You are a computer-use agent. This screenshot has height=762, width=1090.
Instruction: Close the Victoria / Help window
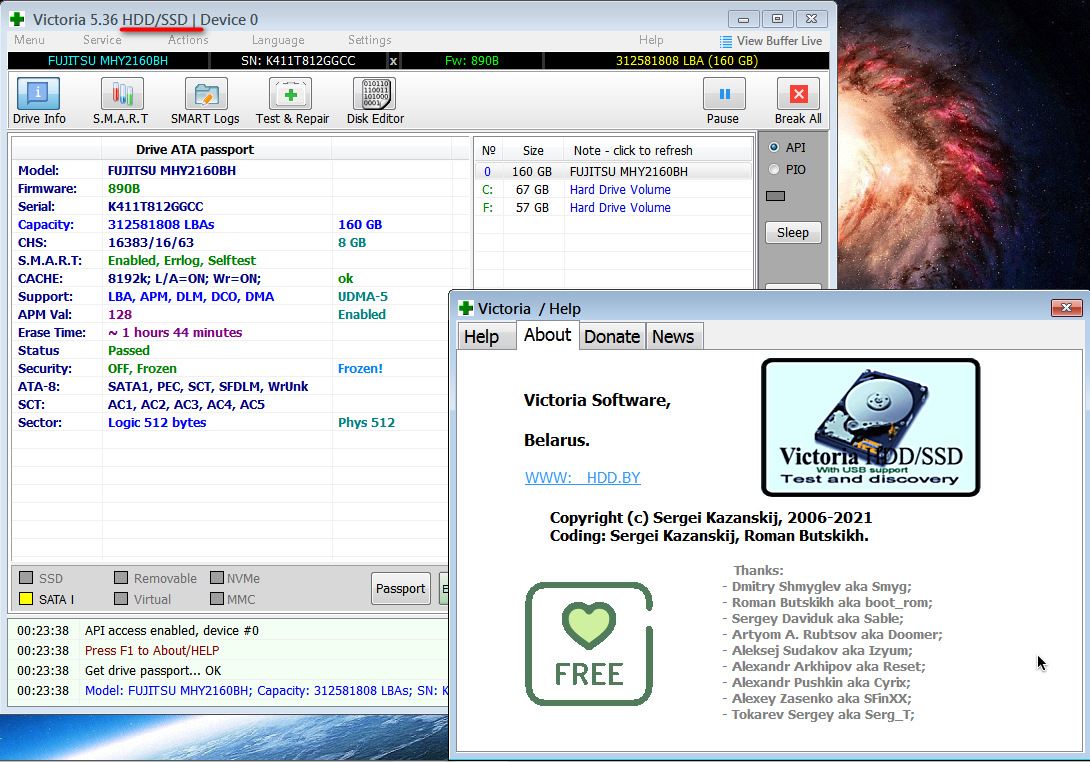(1066, 307)
